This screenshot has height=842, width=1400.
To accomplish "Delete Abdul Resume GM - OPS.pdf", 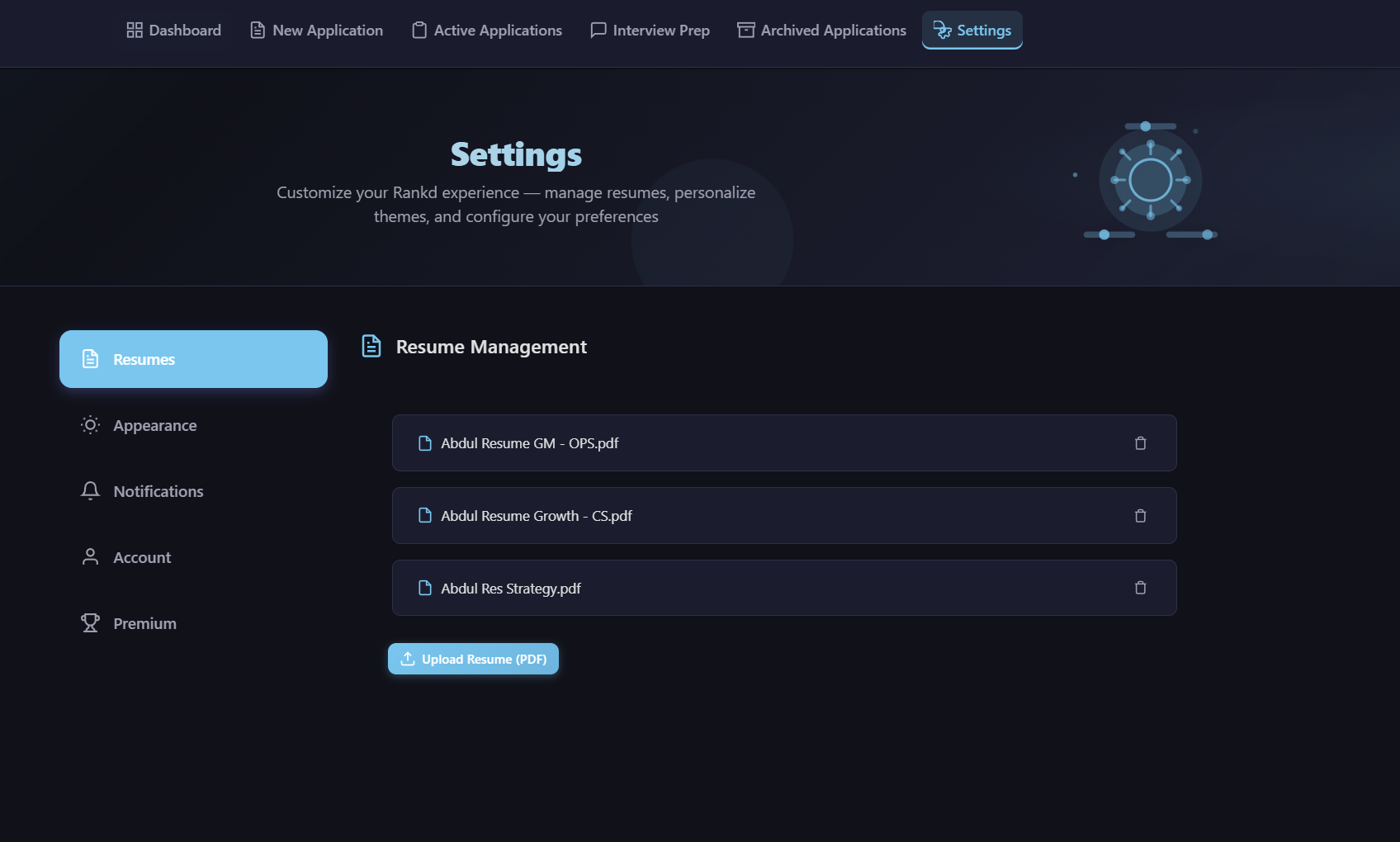I will pyautogui.click(x=1141, y=443).
